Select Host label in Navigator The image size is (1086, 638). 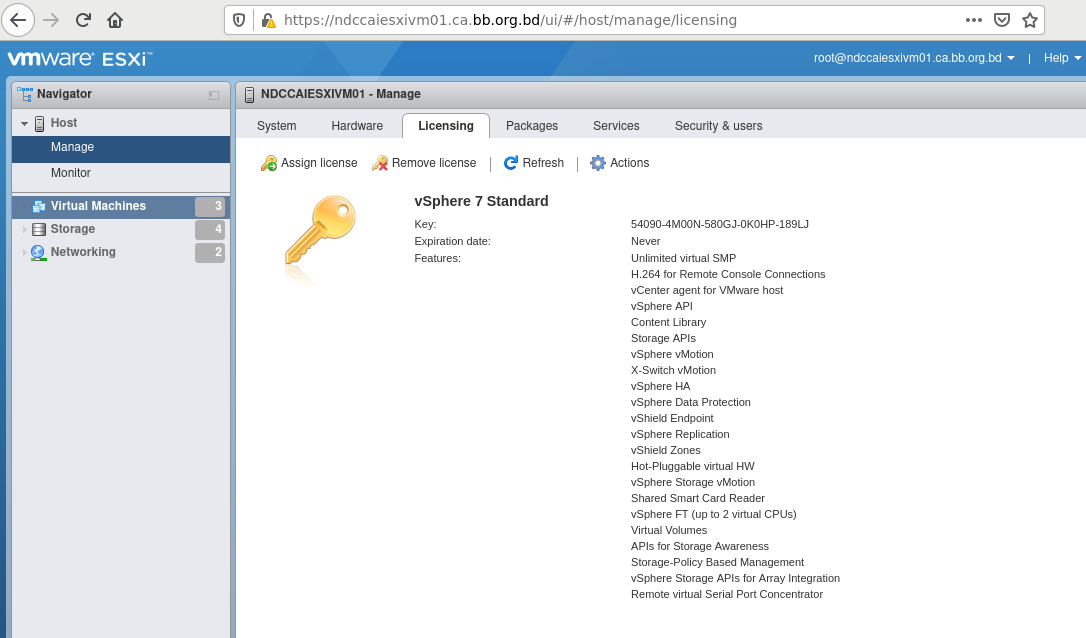(64, 123)
